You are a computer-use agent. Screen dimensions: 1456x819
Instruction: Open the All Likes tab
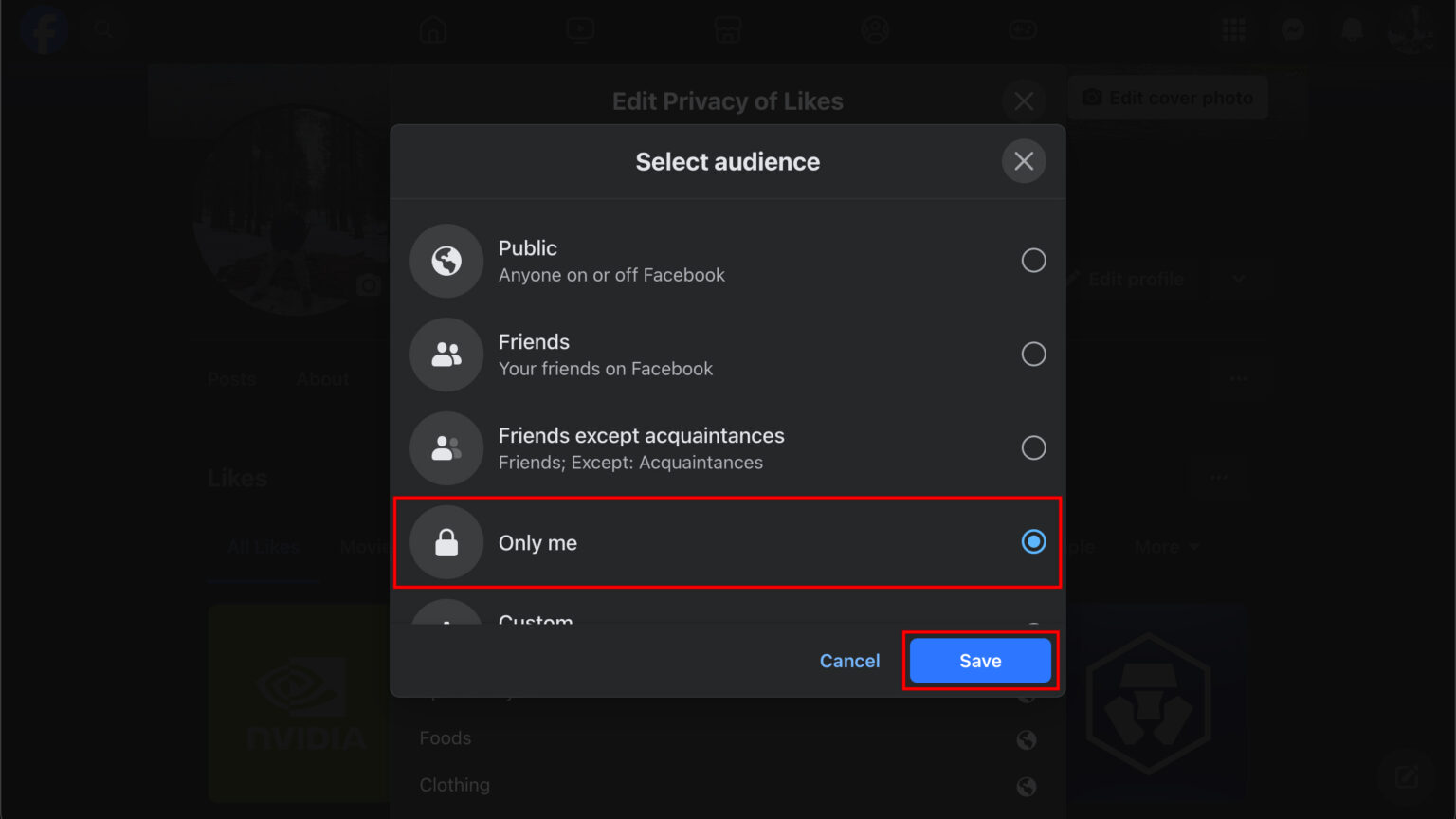263,546
